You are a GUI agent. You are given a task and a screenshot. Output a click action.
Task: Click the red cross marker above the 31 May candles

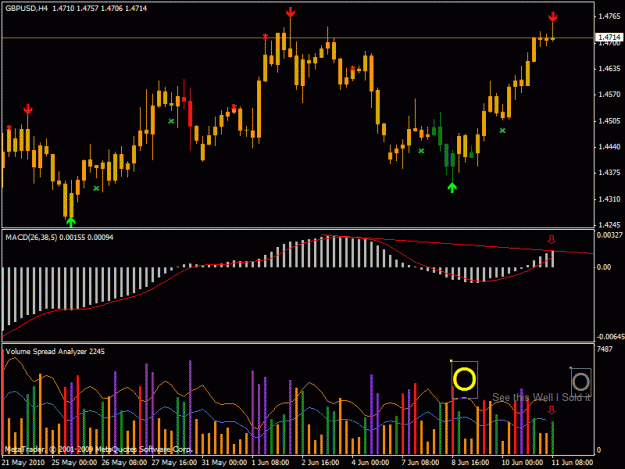coord(234,107)
